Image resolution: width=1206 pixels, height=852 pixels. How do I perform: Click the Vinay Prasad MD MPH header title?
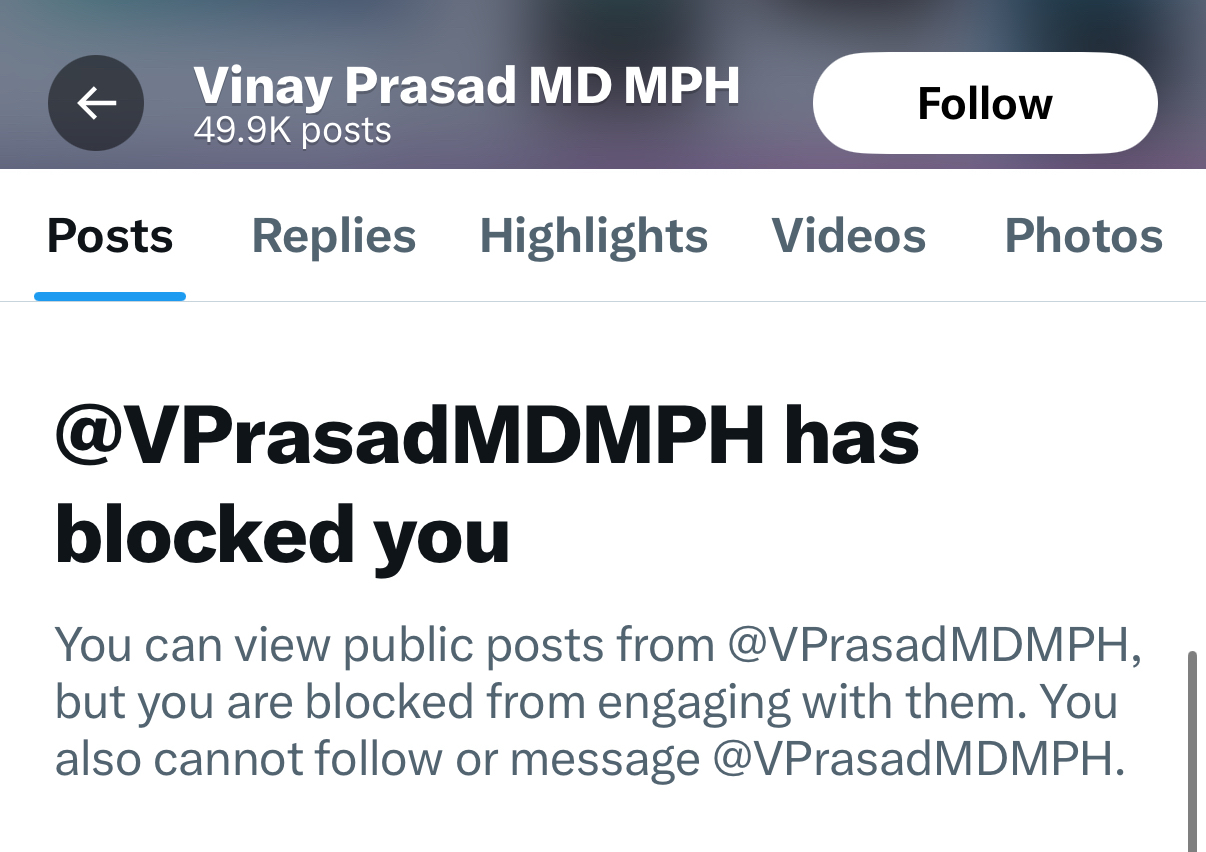point(467,86)
